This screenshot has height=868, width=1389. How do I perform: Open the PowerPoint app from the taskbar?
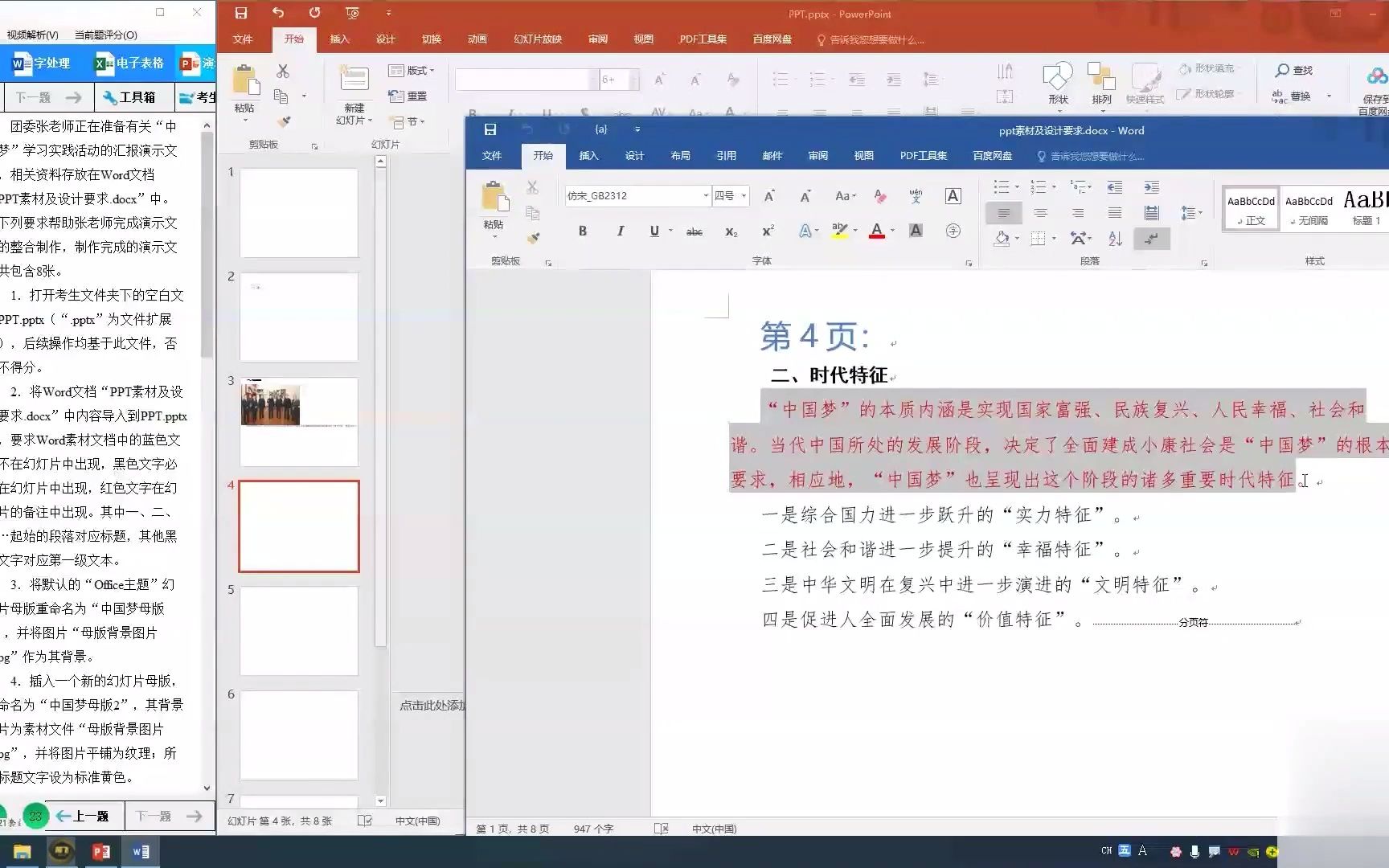pyautogui.click(x=100, y=850)
